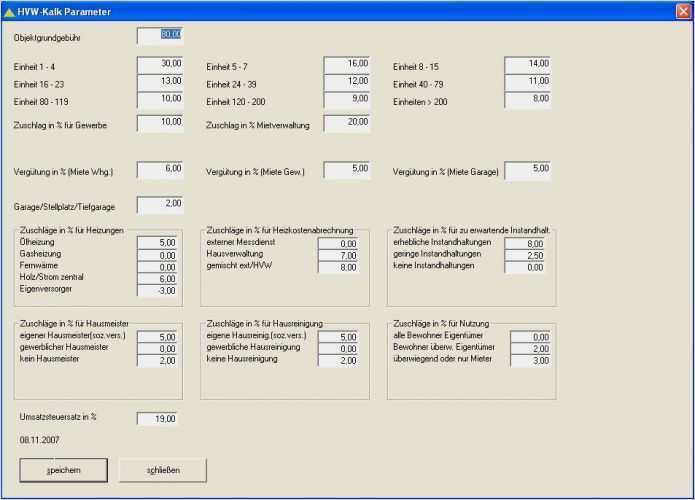Screen dimensions: 695x500
Task: Edit the Umsatzsteuersatz in % field
Action: point(157,418)
